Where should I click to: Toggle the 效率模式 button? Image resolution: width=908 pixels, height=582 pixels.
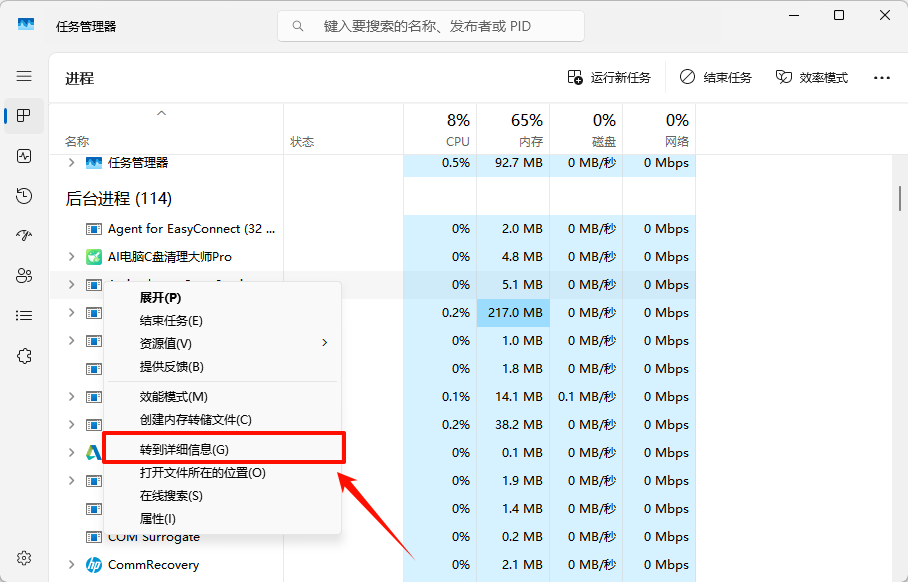(811, 78)
